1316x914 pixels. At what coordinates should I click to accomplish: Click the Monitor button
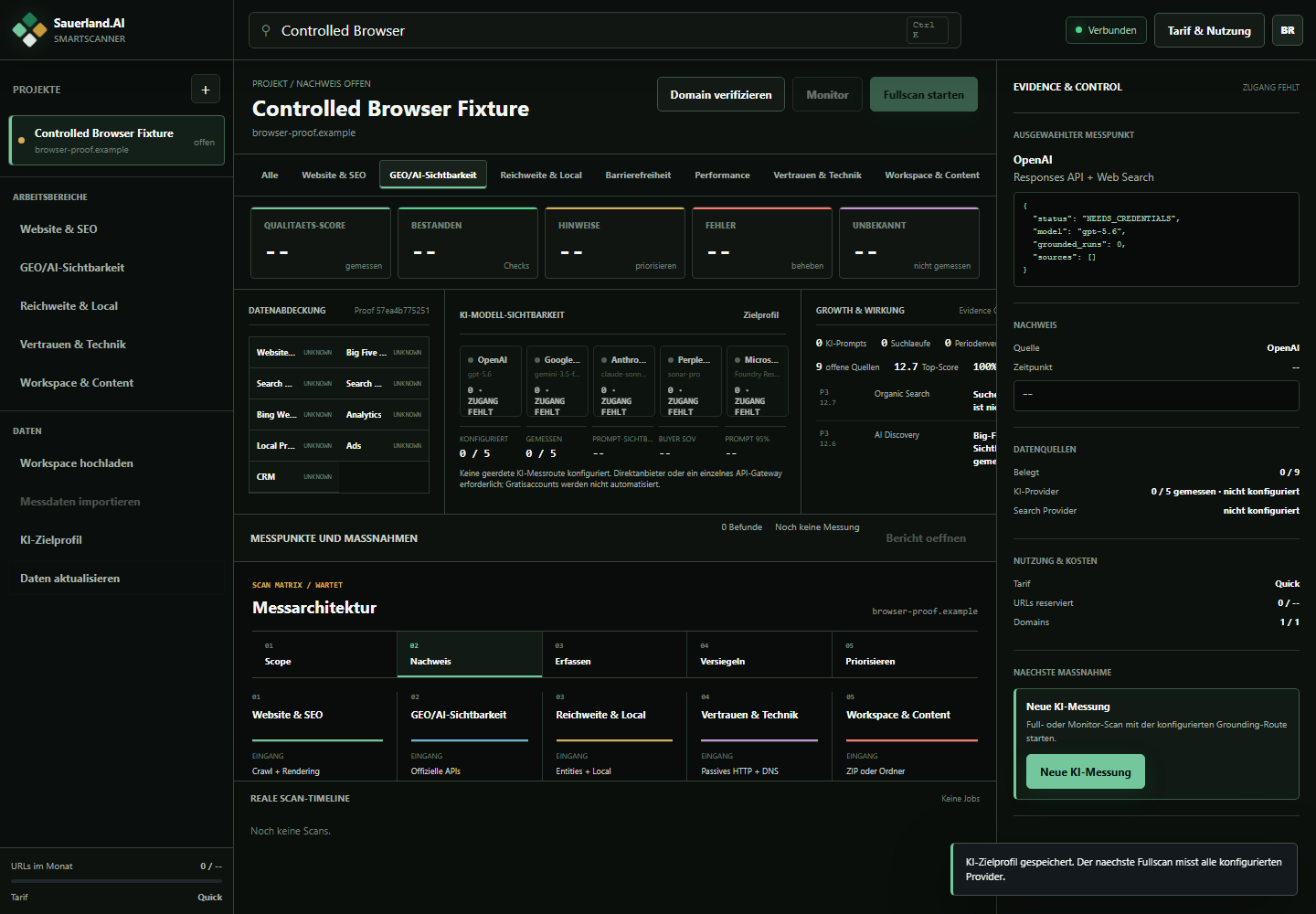coord(827,94)
